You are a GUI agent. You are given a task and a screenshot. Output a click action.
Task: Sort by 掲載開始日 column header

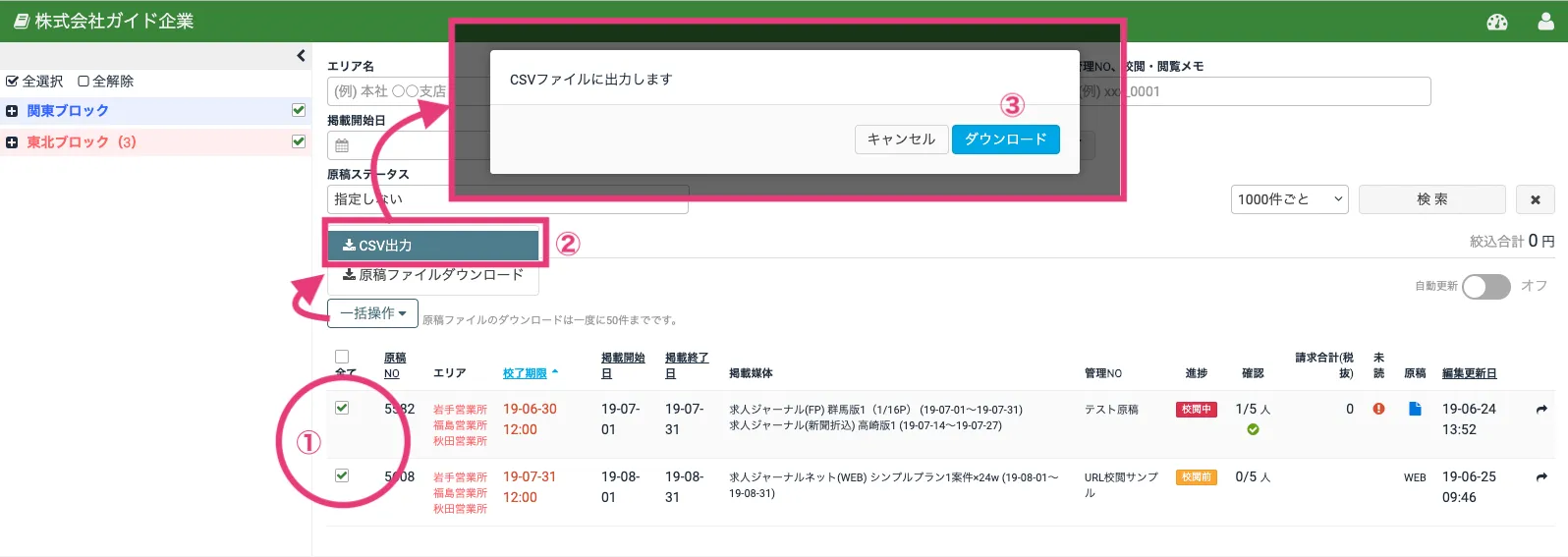(623, 365)
